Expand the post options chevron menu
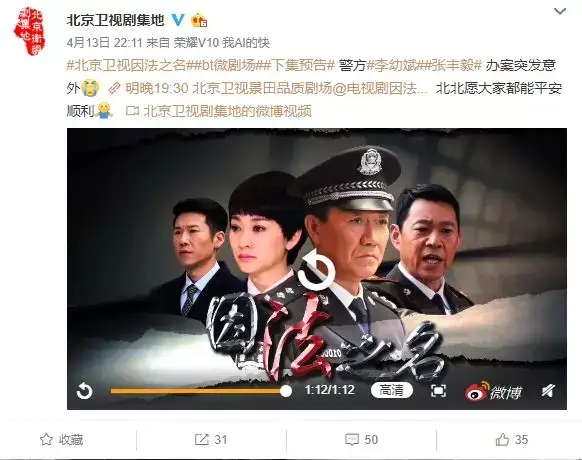 point(560,12)
